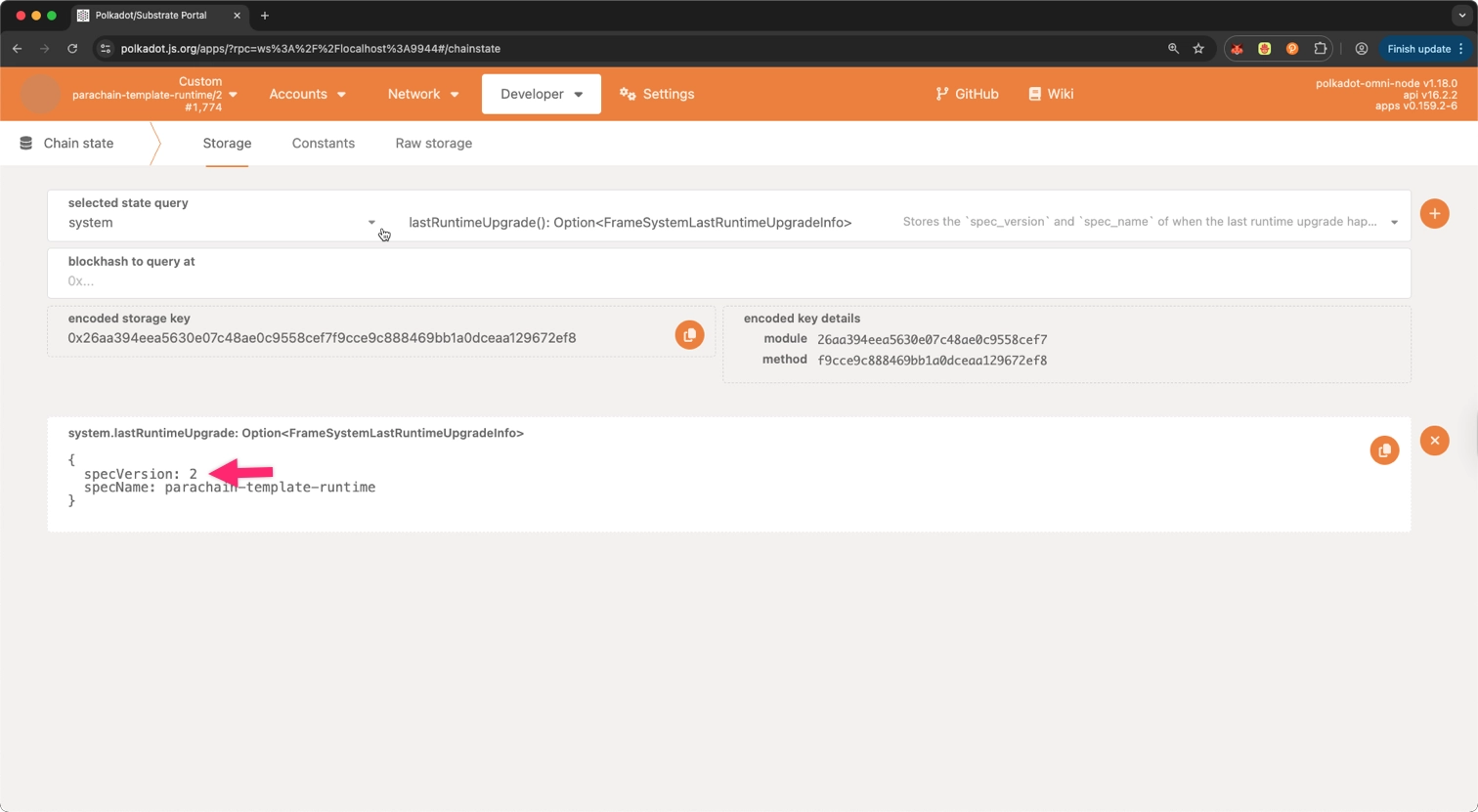The height and width of the screenshot is (812, 1478).
Task: Click the encoded storage key value
Action: pyautogui.click(x=322, y=338)
